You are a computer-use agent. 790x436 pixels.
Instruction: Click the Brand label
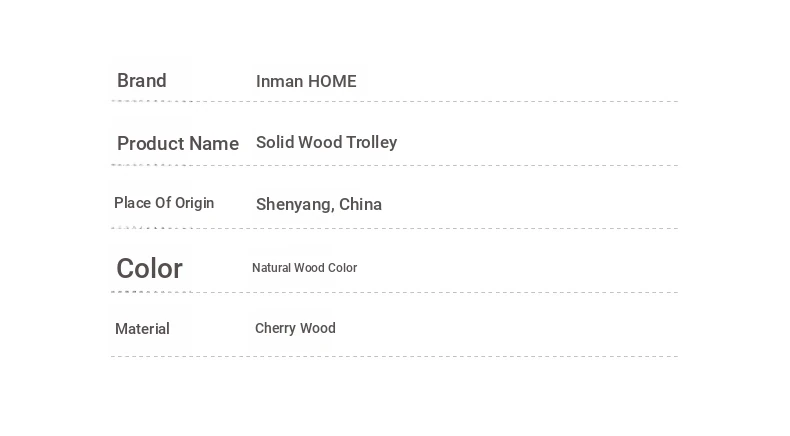[142, 81]
